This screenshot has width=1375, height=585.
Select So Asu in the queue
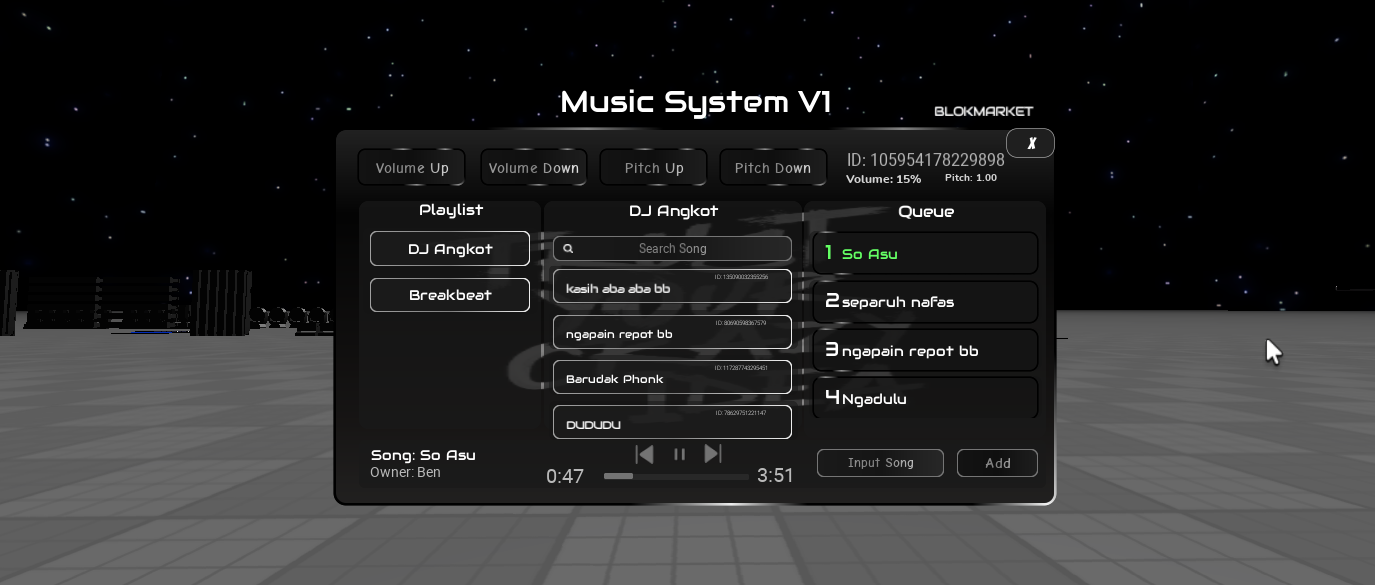coord(925,253)
